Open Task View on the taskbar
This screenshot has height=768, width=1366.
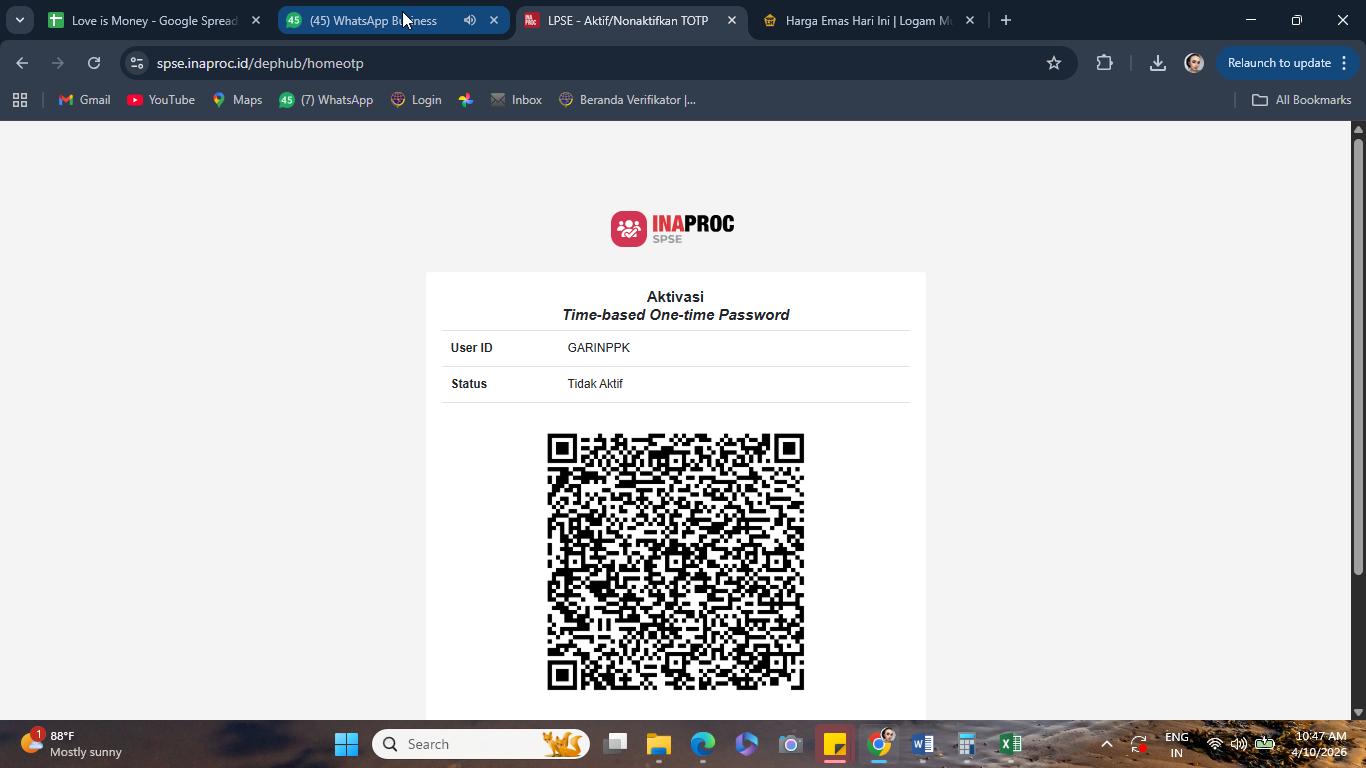coord(616,744)
